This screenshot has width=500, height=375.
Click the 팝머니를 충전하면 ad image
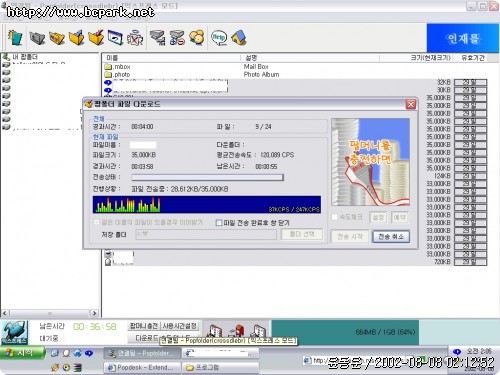(x=370, y=162)
